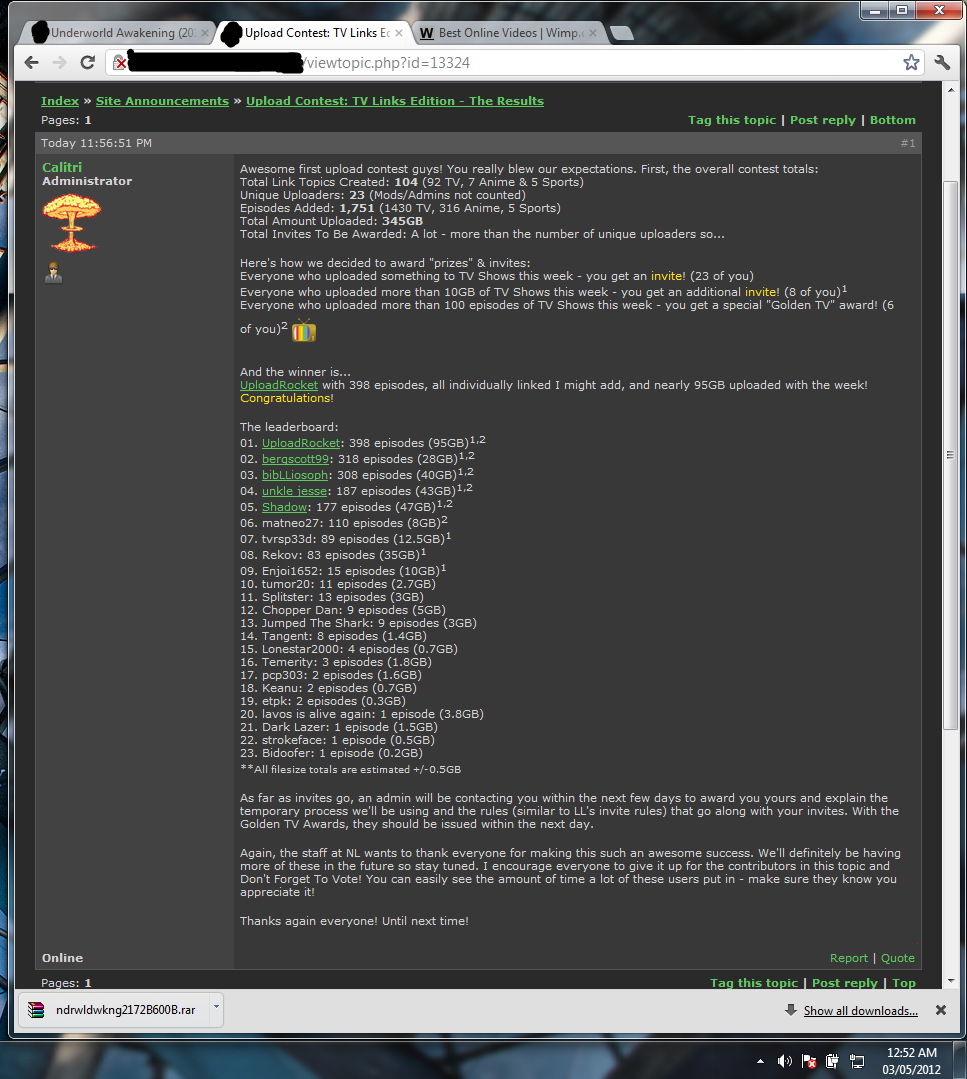Click the browser forward arrow
The image size is (967, 1079).
pos(59,63)
